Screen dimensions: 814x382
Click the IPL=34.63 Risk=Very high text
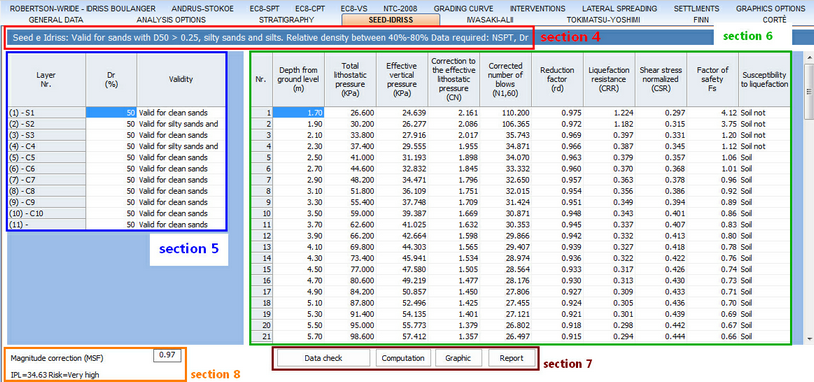(x=55, y=375)
